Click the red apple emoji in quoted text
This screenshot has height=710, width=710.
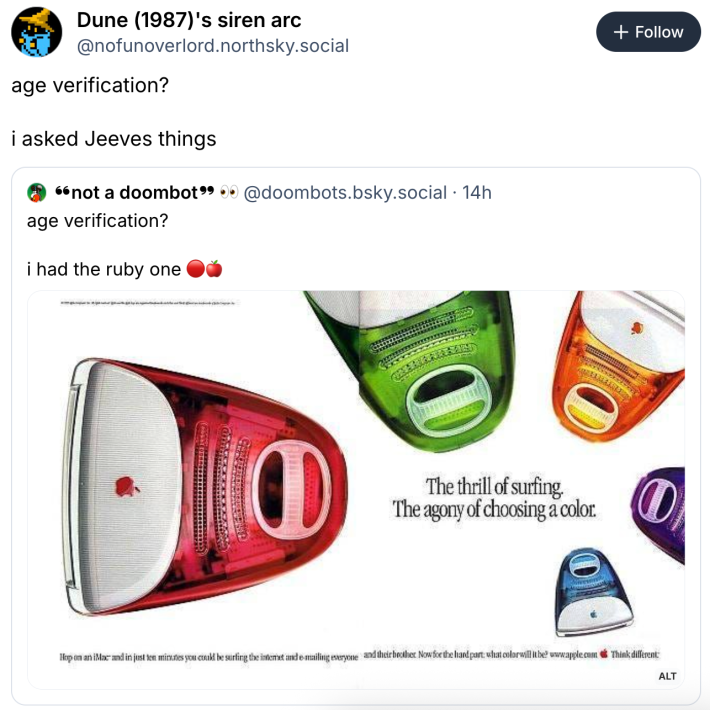click(213, 268)
